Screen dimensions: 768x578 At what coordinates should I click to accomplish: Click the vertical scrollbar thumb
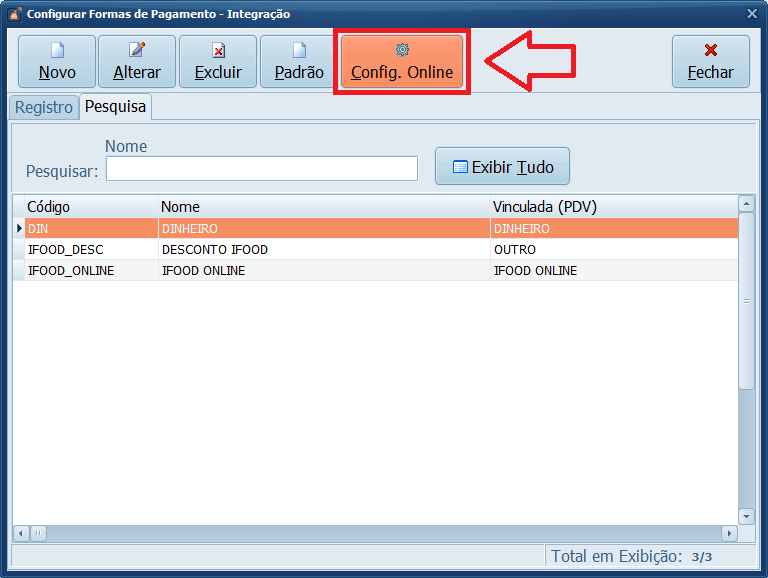746,301
